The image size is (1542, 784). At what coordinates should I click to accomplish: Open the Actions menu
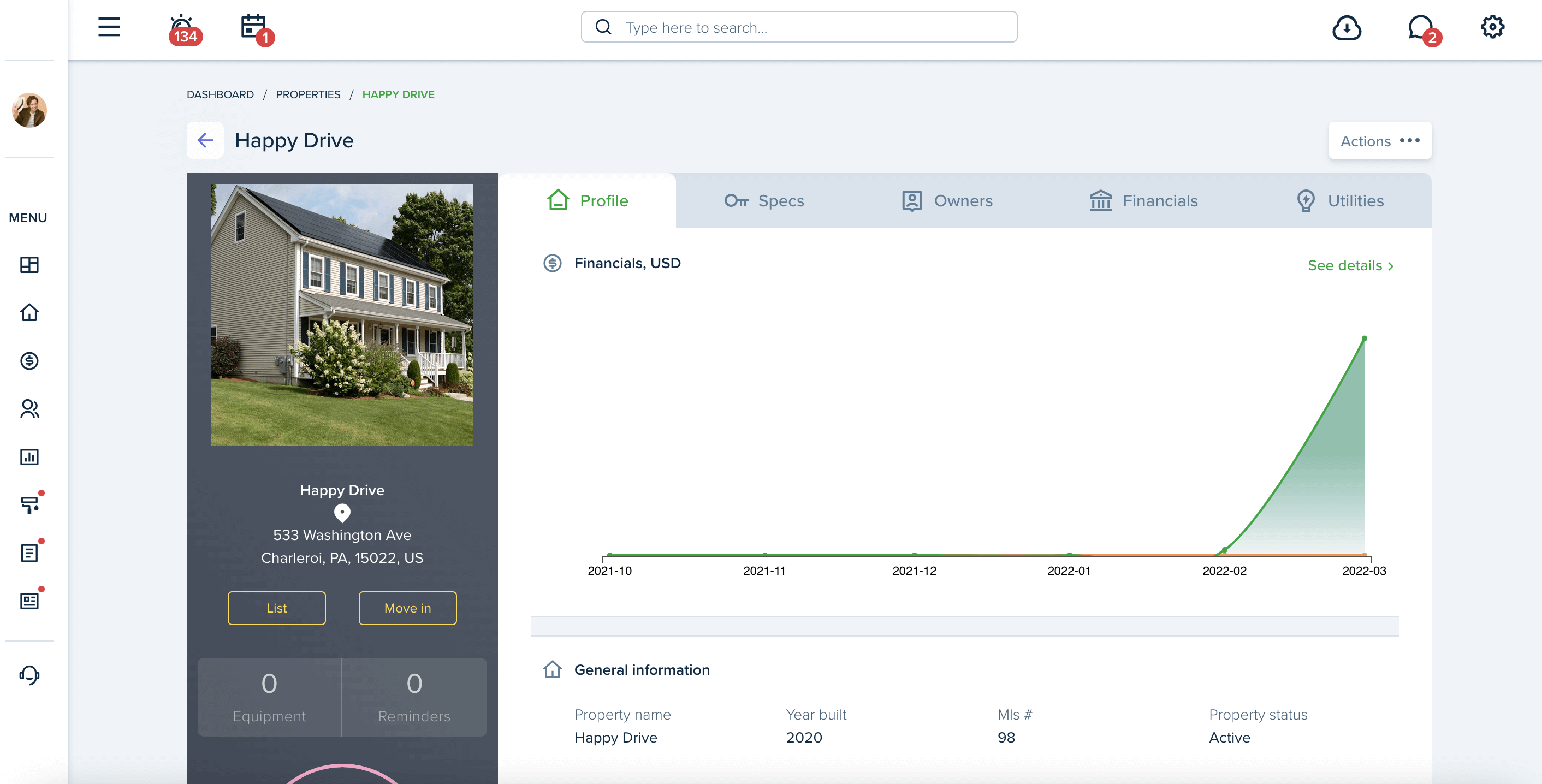pyautogui.click(x=1380, y=141)
